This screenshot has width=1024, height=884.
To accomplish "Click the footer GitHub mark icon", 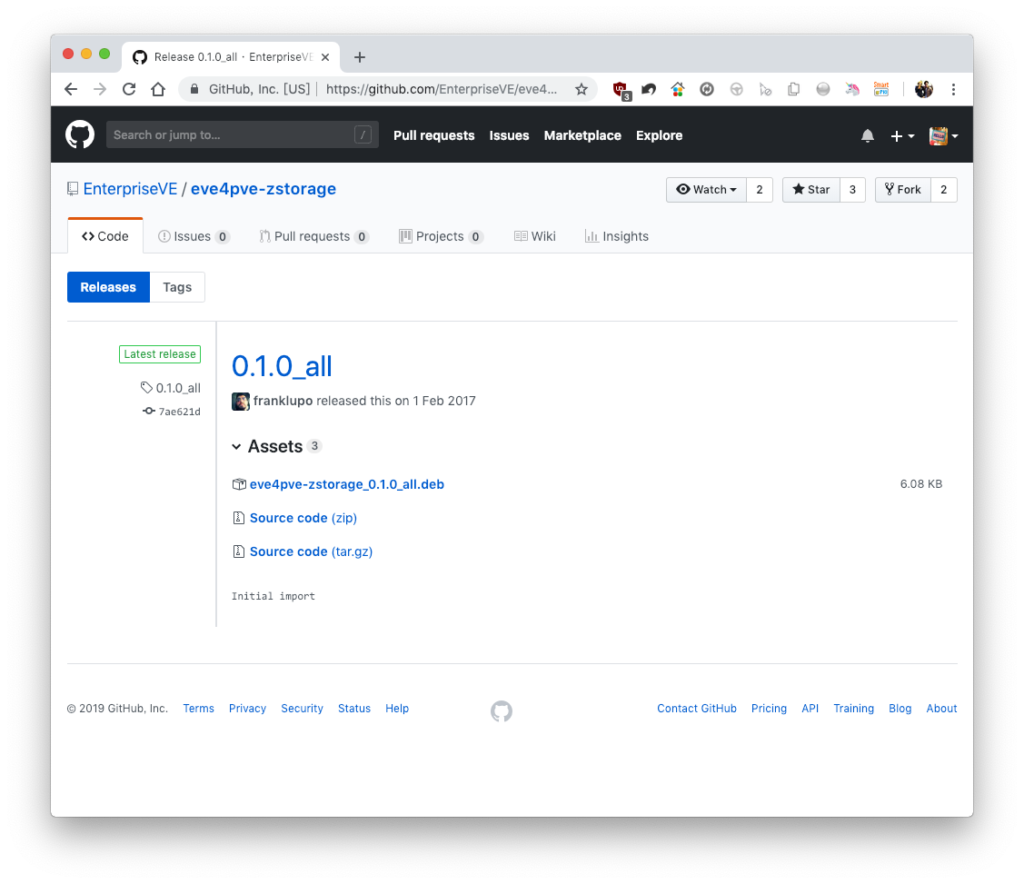I will point(501,710).
